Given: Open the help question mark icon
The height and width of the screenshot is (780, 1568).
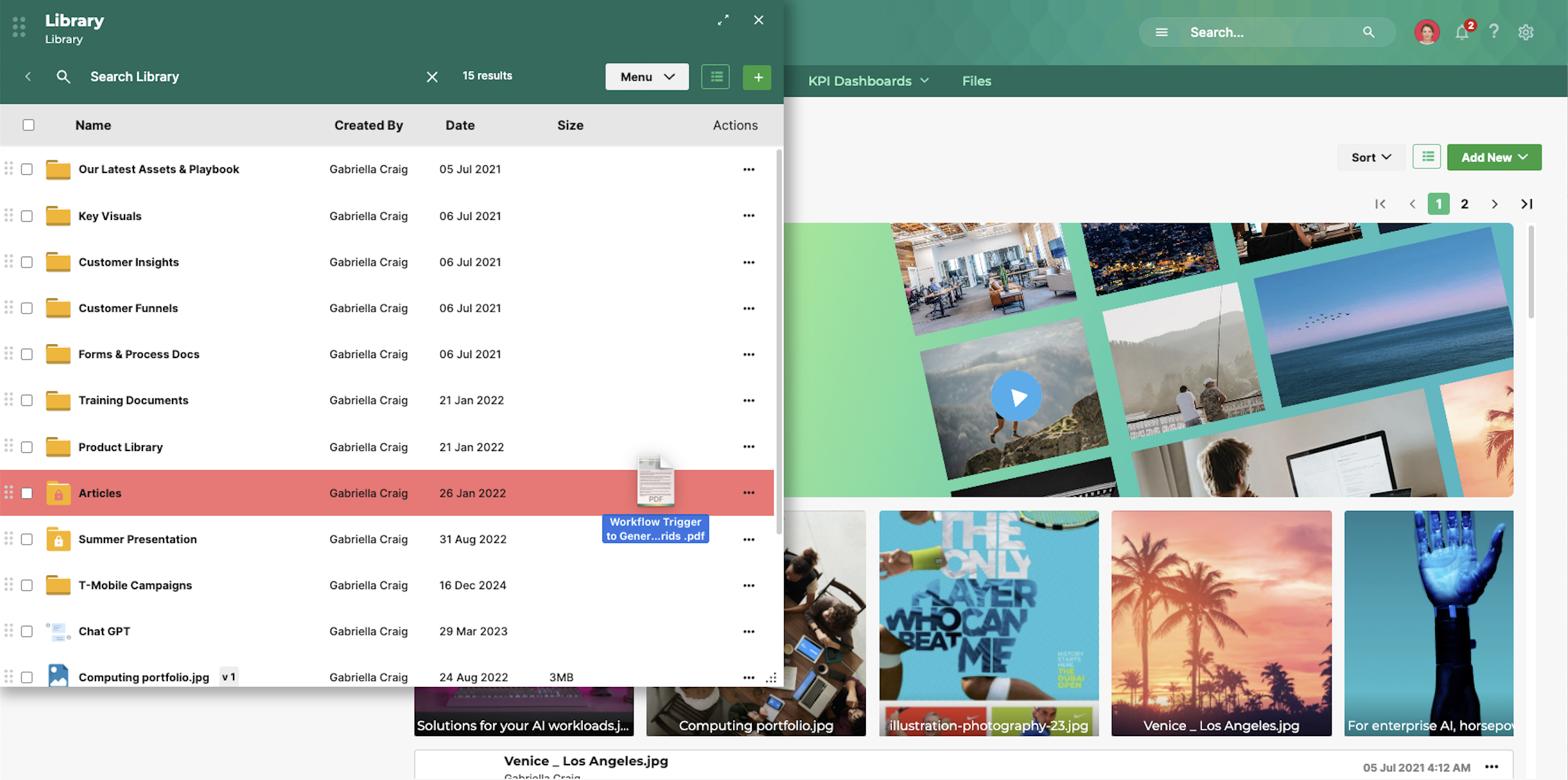Looking at the screenshot, I should click(x=1494, y=31).
